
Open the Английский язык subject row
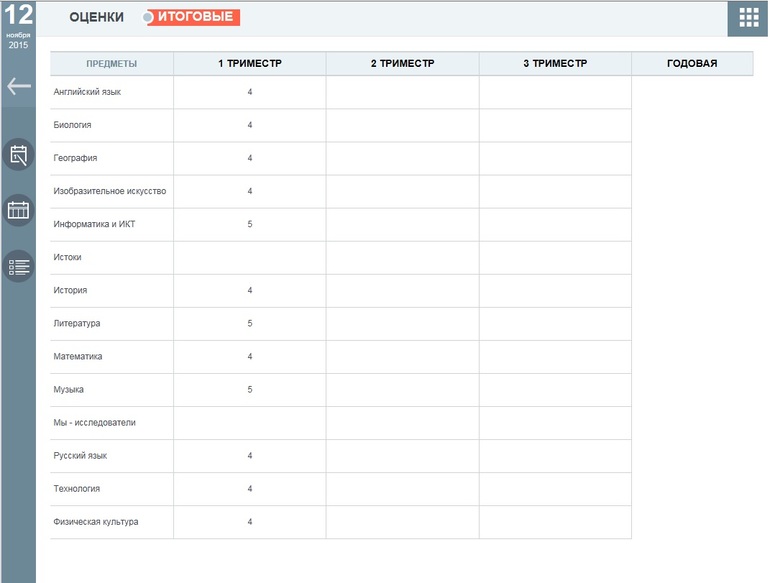coord(341,92)
